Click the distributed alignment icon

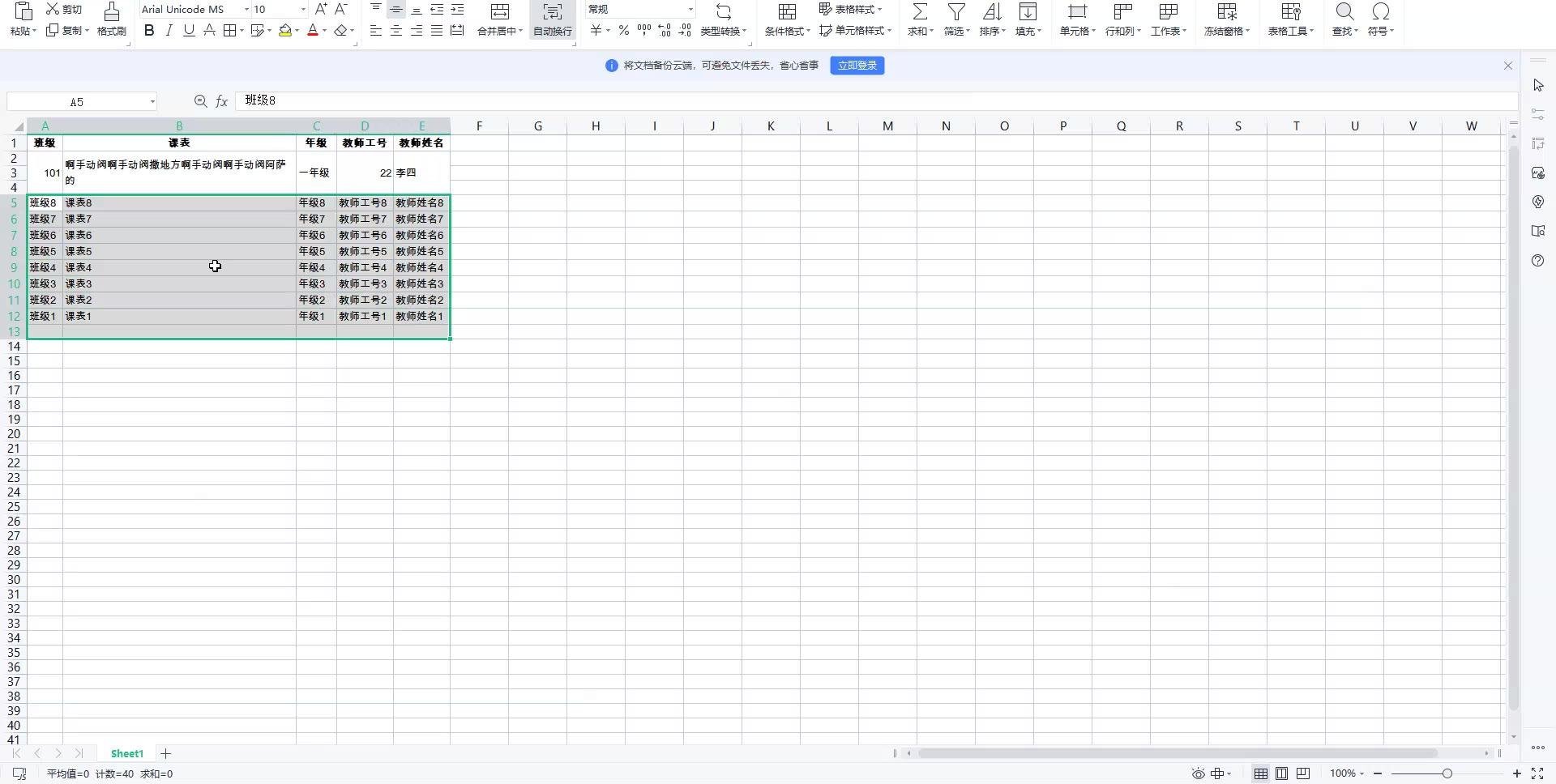pos(457,31)
